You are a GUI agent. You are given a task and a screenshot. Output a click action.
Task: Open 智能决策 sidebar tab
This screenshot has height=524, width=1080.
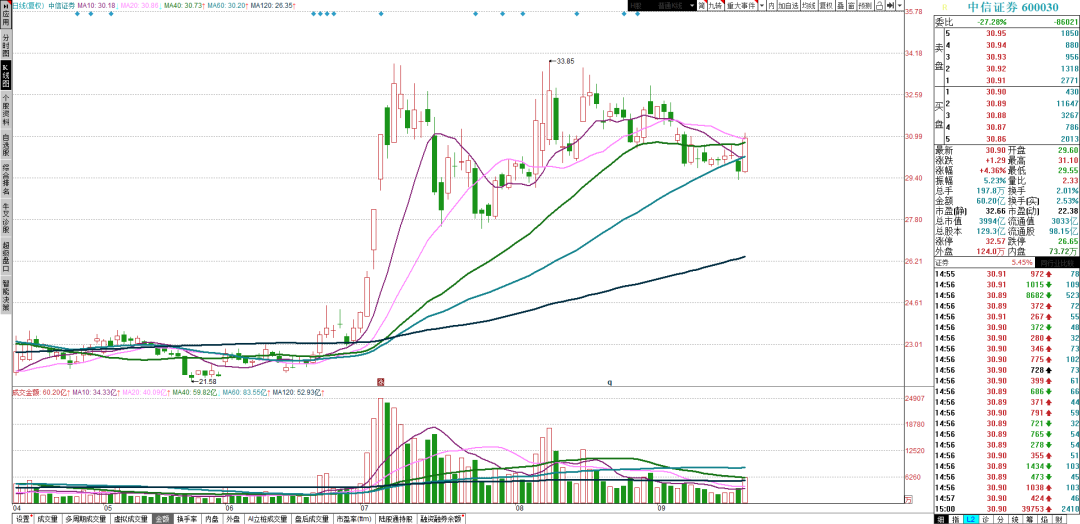pos(6,296)
